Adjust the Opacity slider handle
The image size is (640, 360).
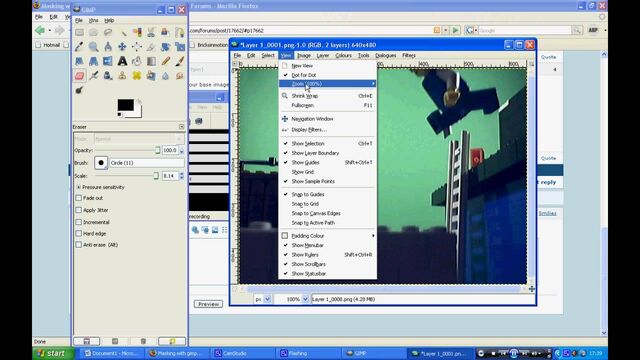coord(158,151)
